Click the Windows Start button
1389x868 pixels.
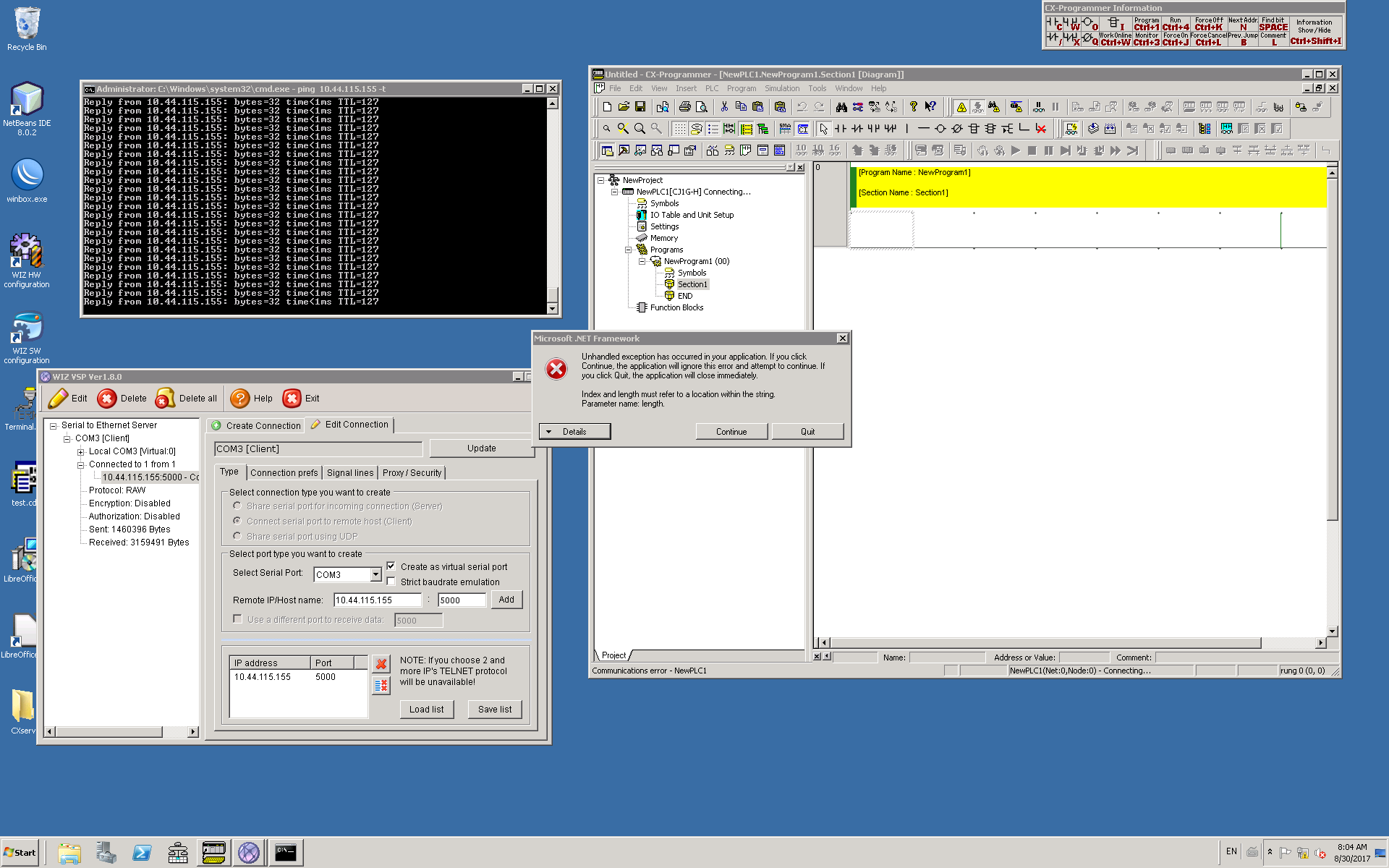(20, 852)
